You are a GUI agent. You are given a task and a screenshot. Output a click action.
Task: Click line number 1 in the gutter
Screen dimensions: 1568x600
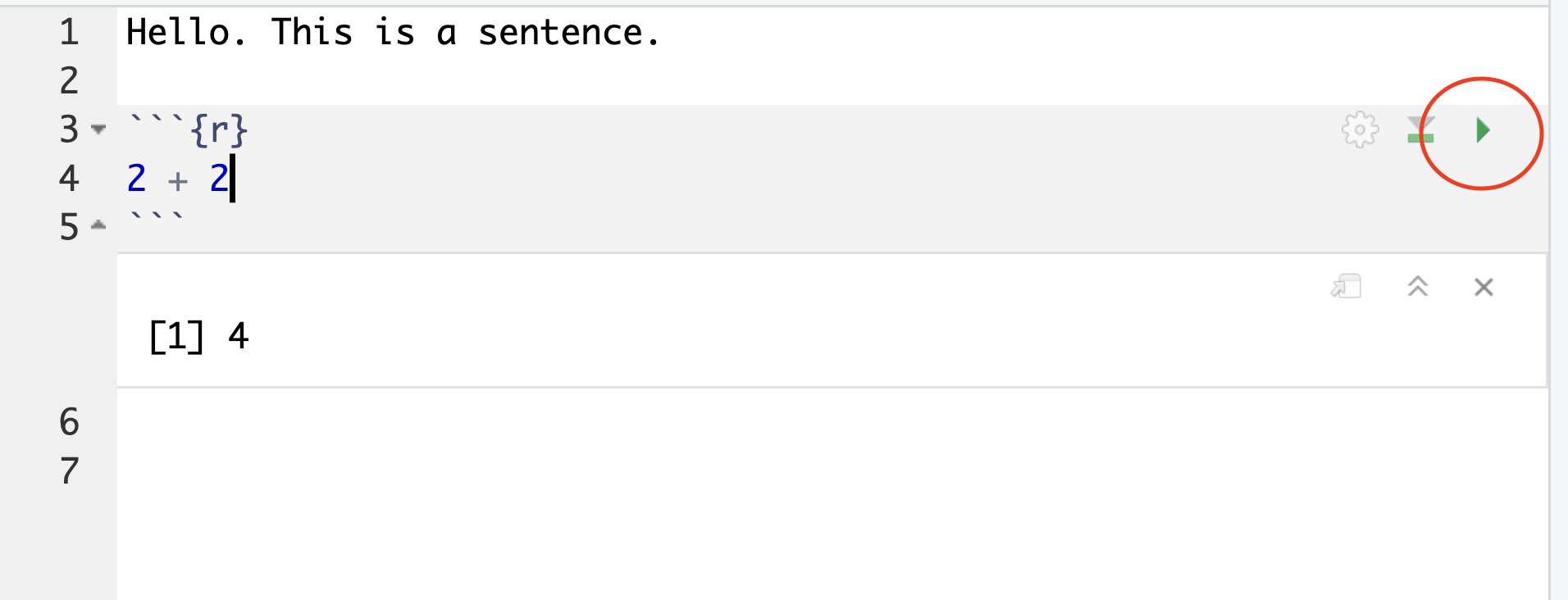69,33
